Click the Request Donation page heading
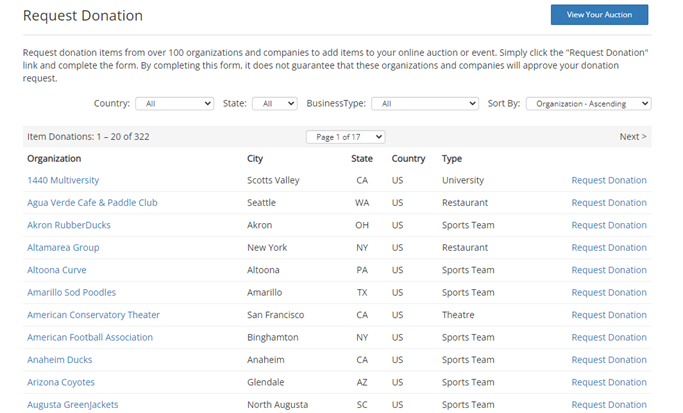This screenshot has height=413, width=683. pyautogui.click(x=83, y=16)
